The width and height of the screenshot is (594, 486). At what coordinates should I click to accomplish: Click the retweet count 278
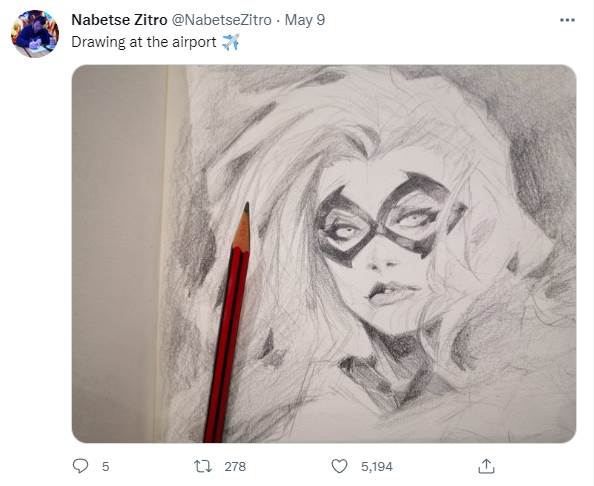[x=235, y=466]
